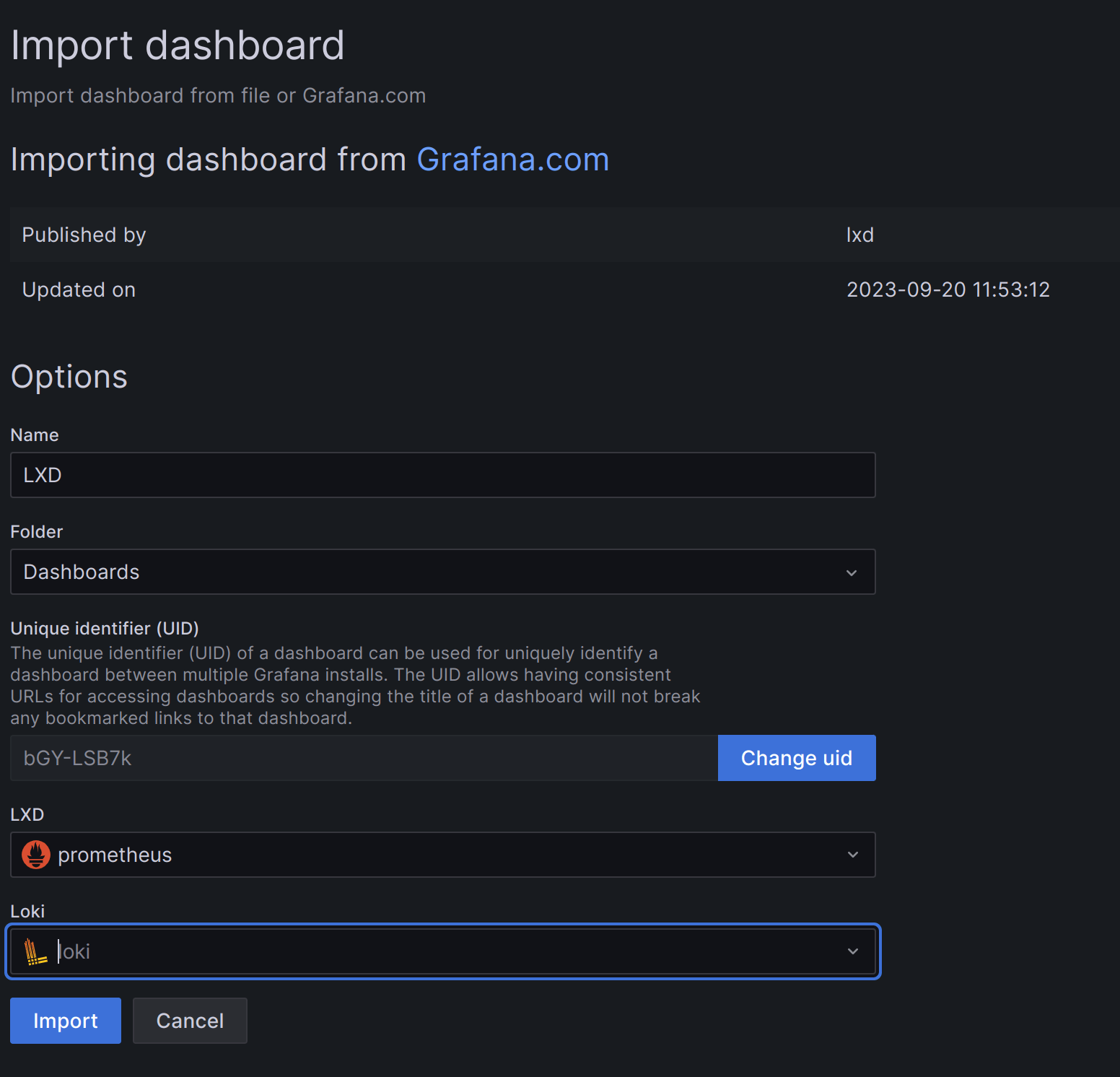1120x1077 pixels.
Task: Open the Grafana.com link
Action: [x=512, y=160]
